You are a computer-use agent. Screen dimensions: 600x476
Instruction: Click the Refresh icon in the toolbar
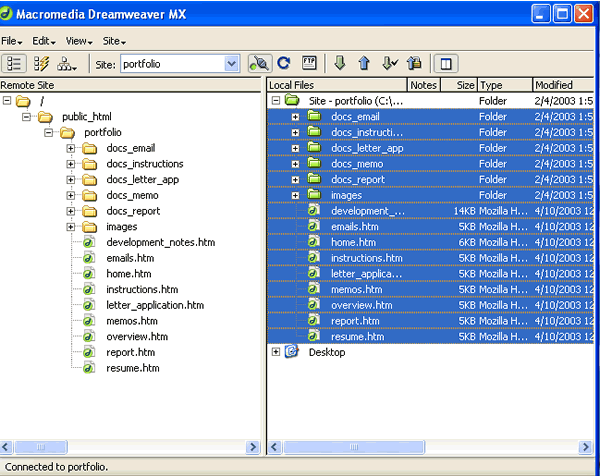click(x=283, y=63)
